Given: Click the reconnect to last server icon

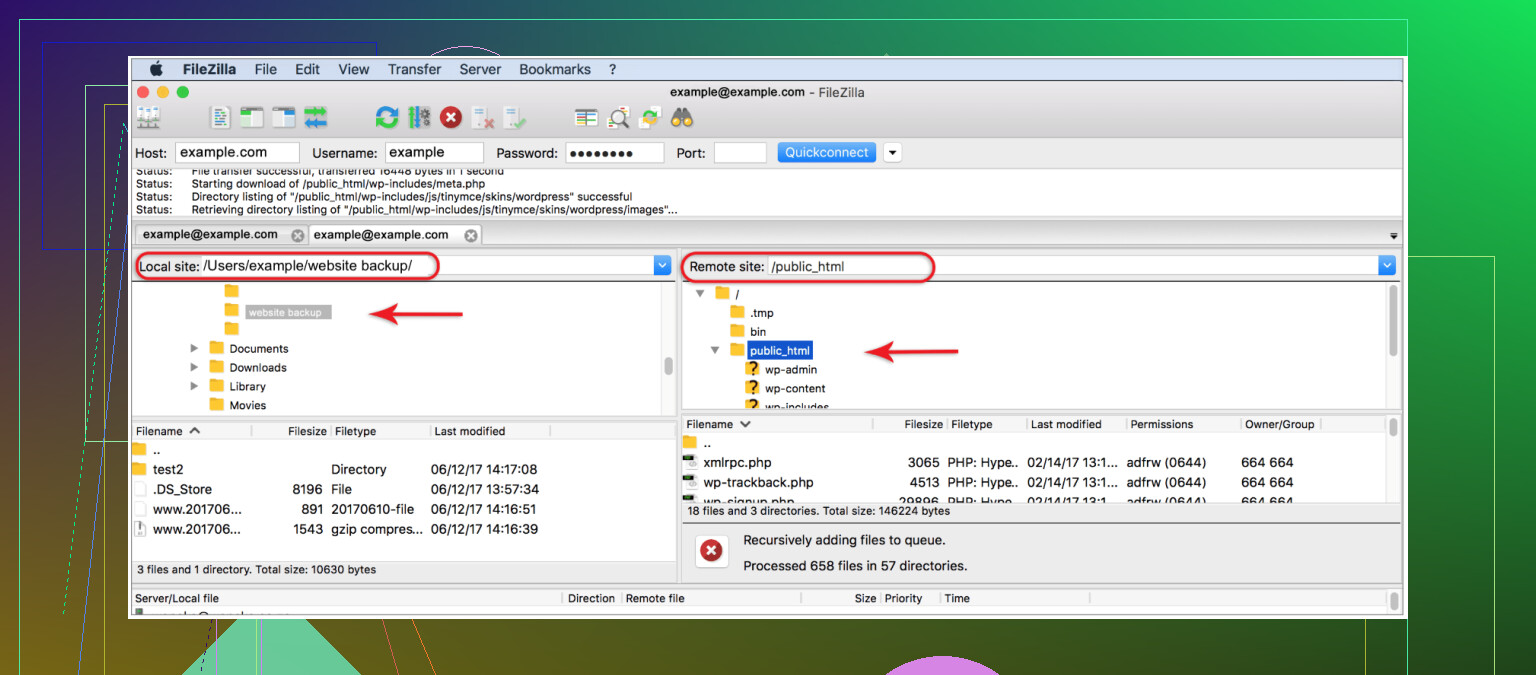Looking at the screenshot, I should tap(515, 118).
